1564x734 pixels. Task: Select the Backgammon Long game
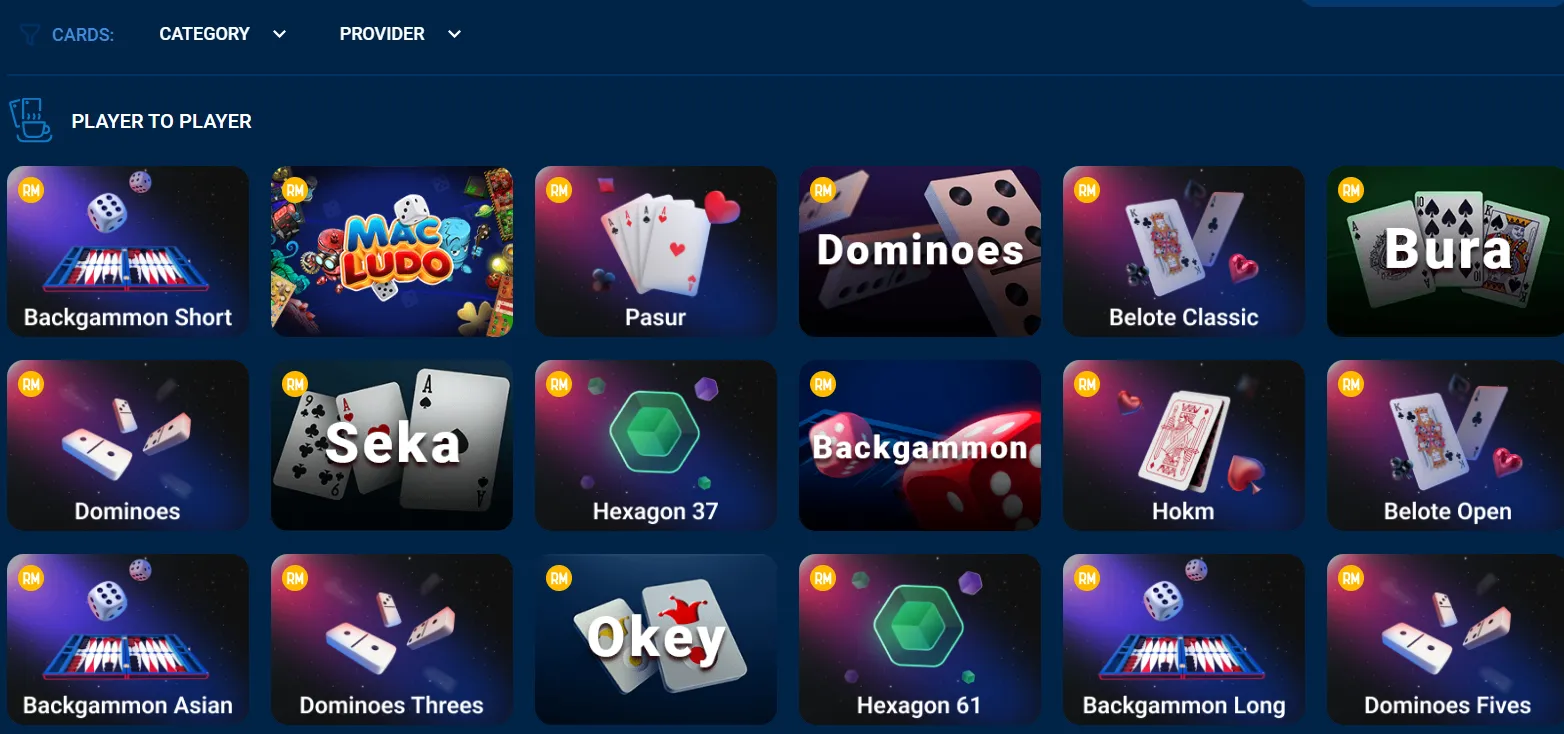[x=1184, y=639]
